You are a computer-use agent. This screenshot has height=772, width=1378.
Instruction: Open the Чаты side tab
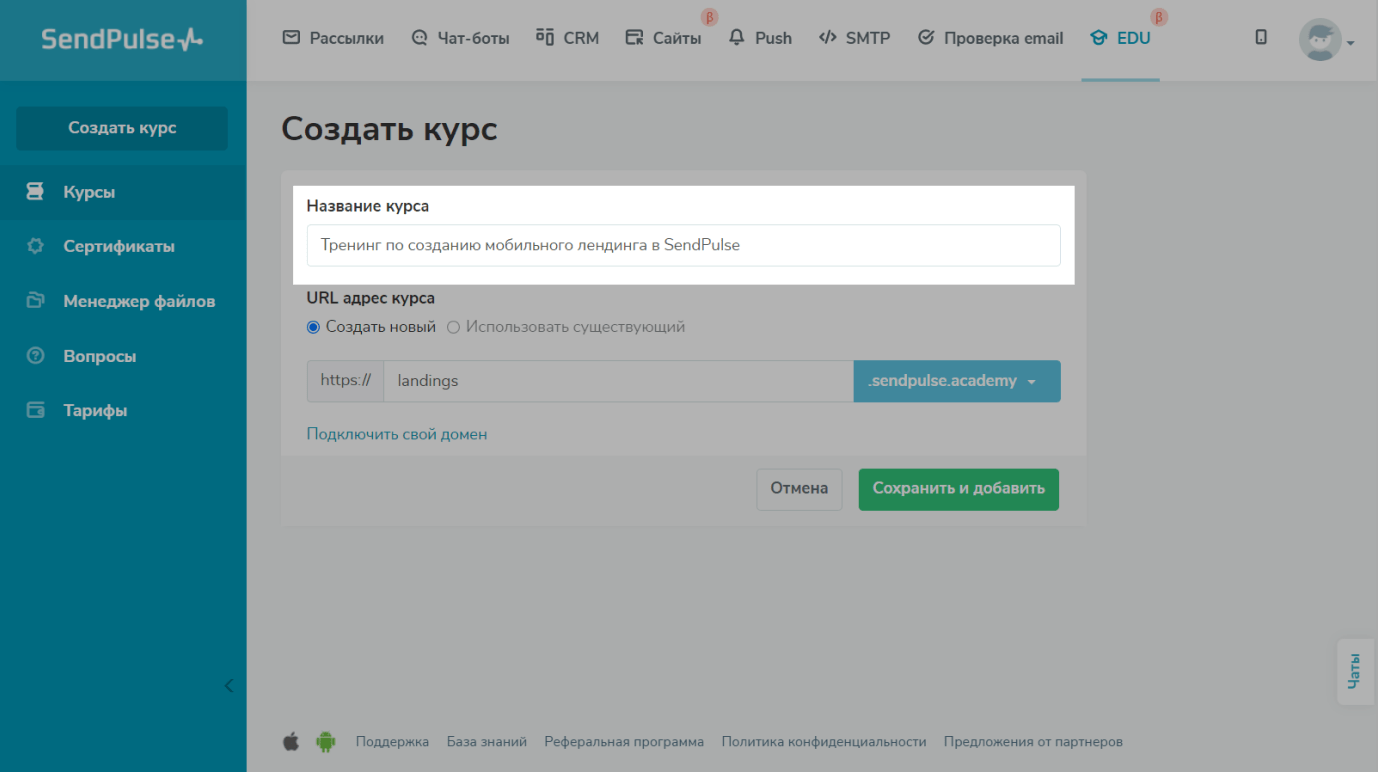point(1355,671)
